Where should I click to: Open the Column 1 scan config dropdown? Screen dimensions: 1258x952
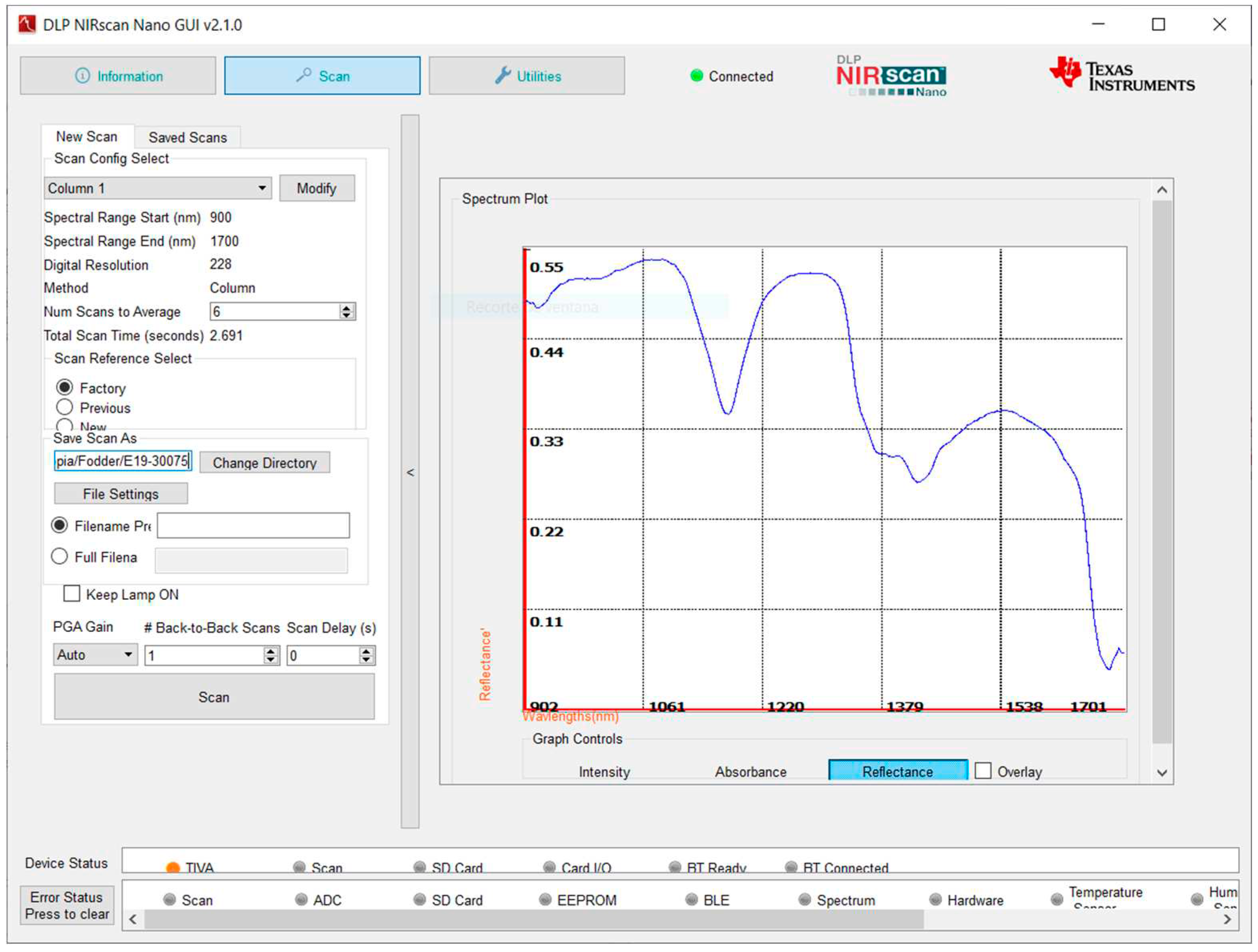point(157,188)
